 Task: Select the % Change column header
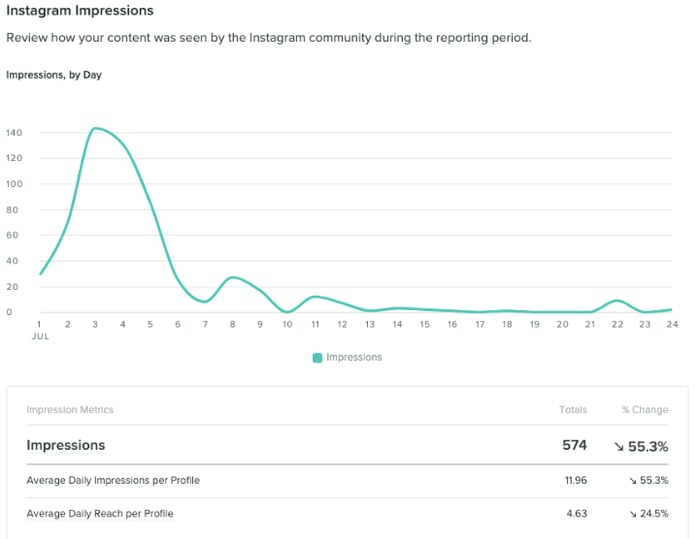coord(644,410)
